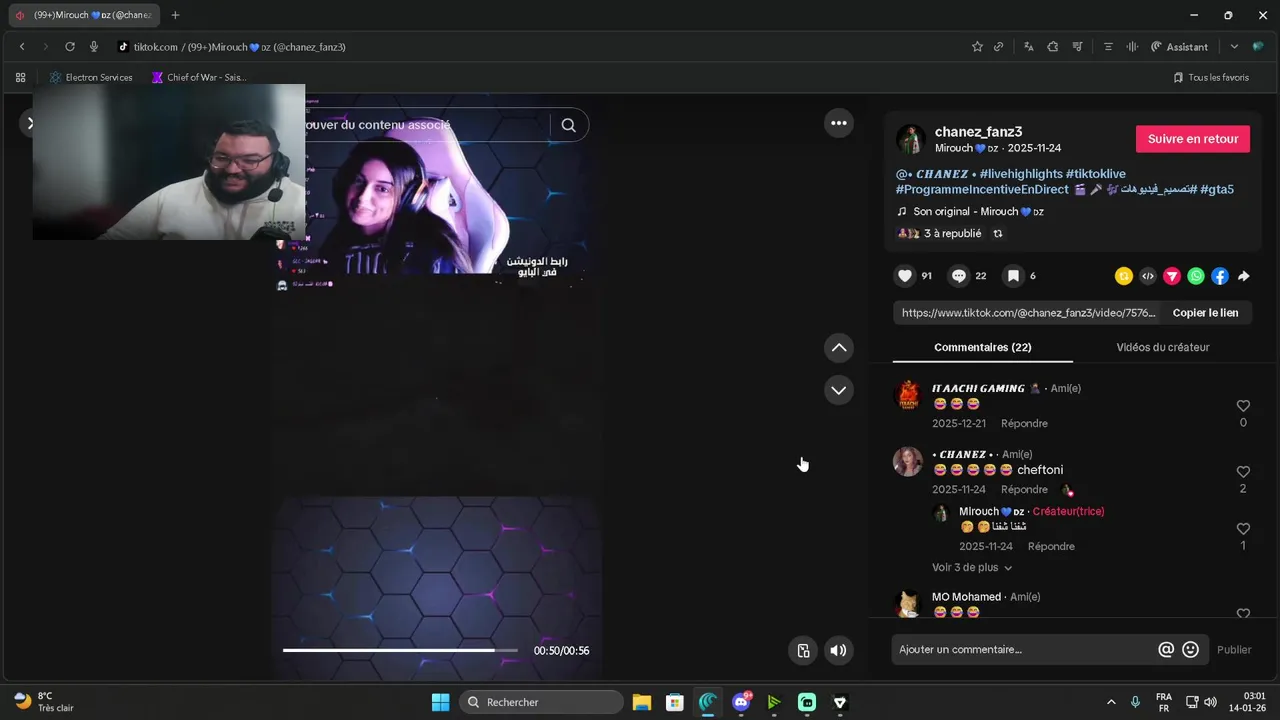Like the CHANEZ 'cheftoni' comment

1243,471
